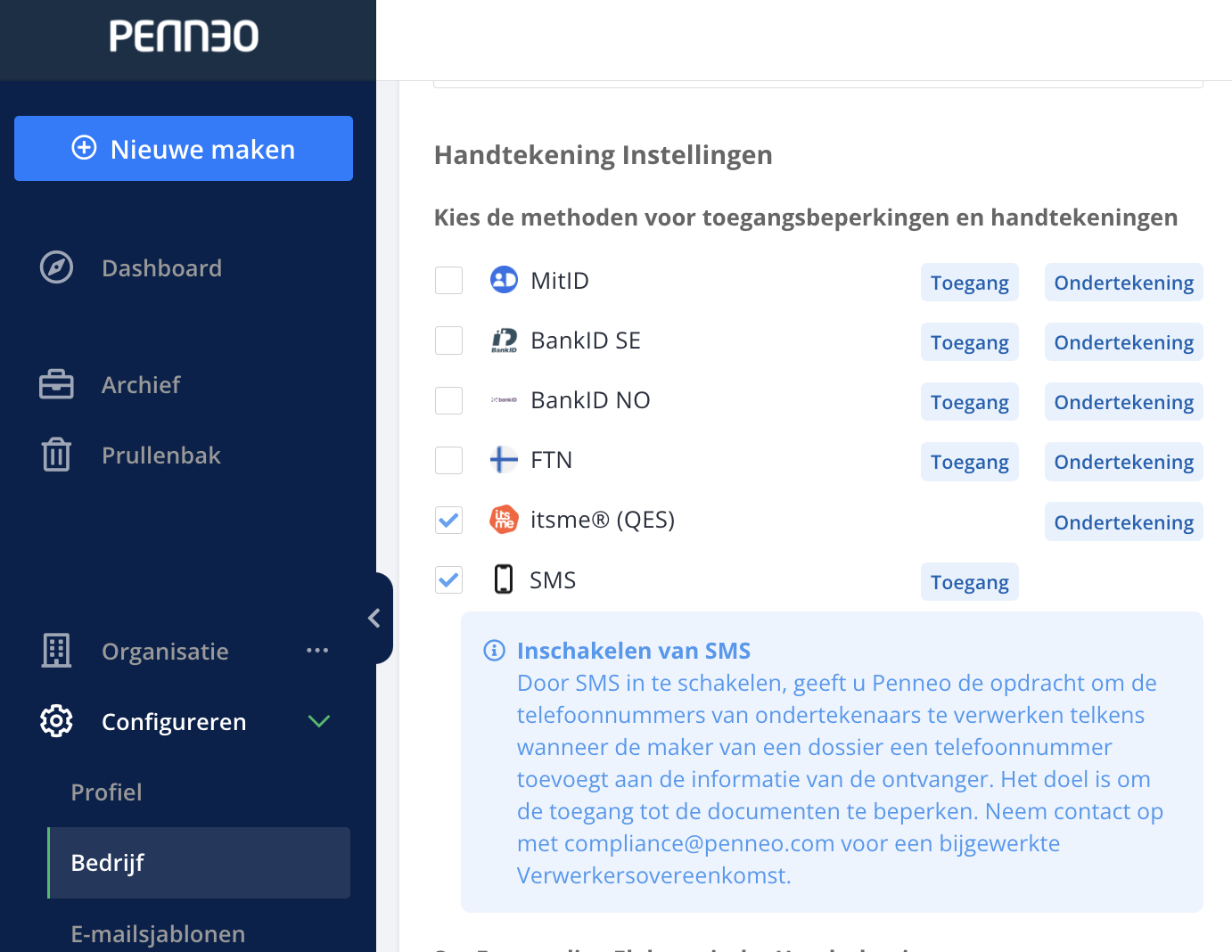
Task: Click the Nieuwe maken button
Action: point(184,148)
